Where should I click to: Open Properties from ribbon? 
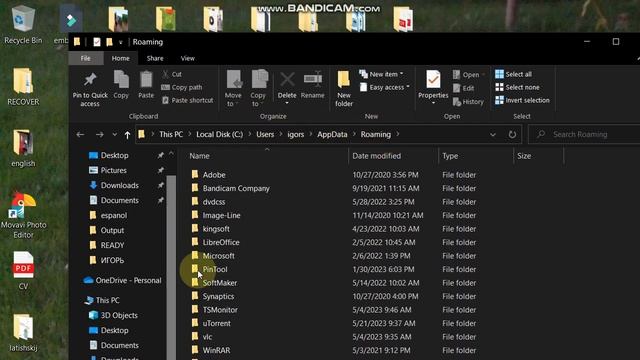(433, 87)
